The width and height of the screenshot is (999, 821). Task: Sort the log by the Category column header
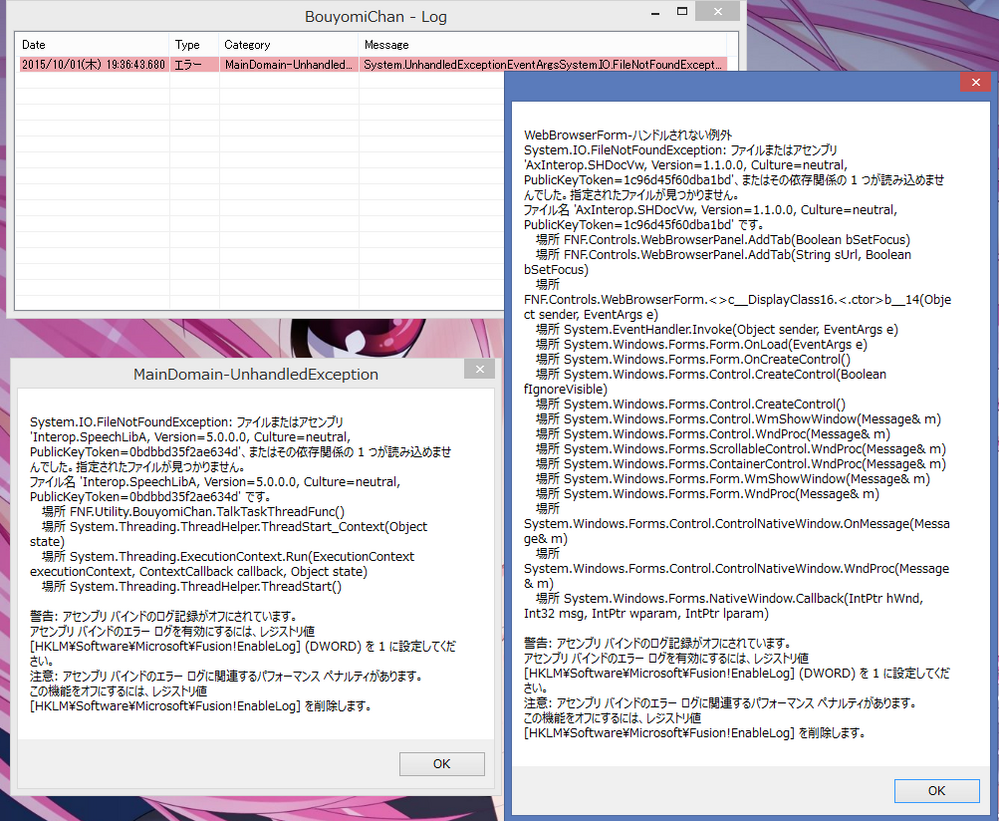pos(289,45)
